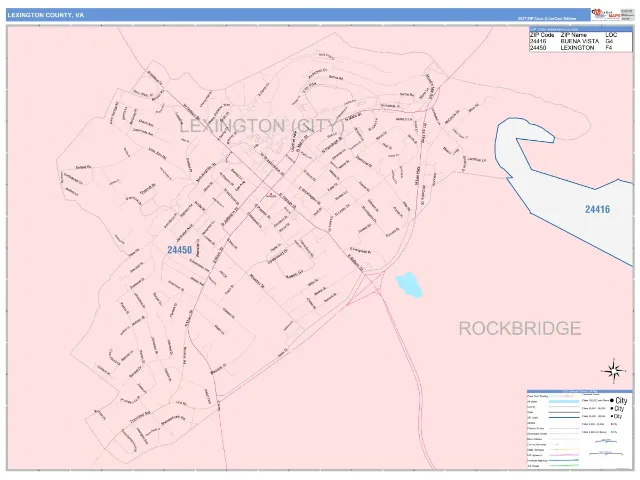The width and height of the screenshot is (640, 480).
Task: Click the blue lake shape on the map
Action: click(409, 285)
